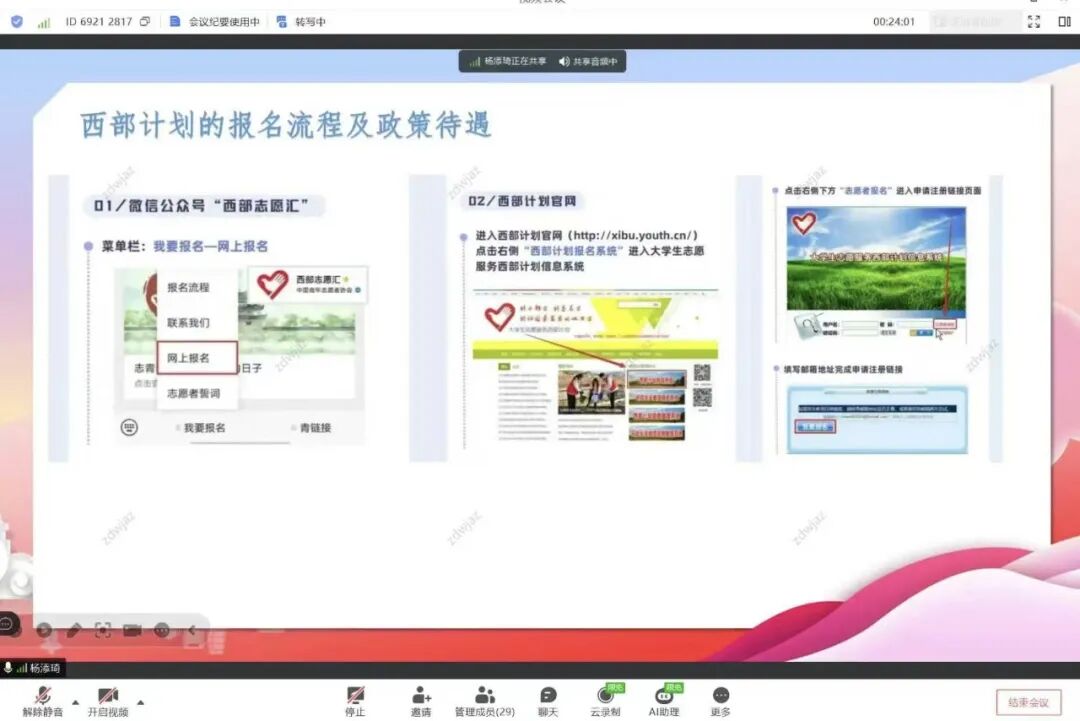Open the 更多 more options menu

pos(720,702)
